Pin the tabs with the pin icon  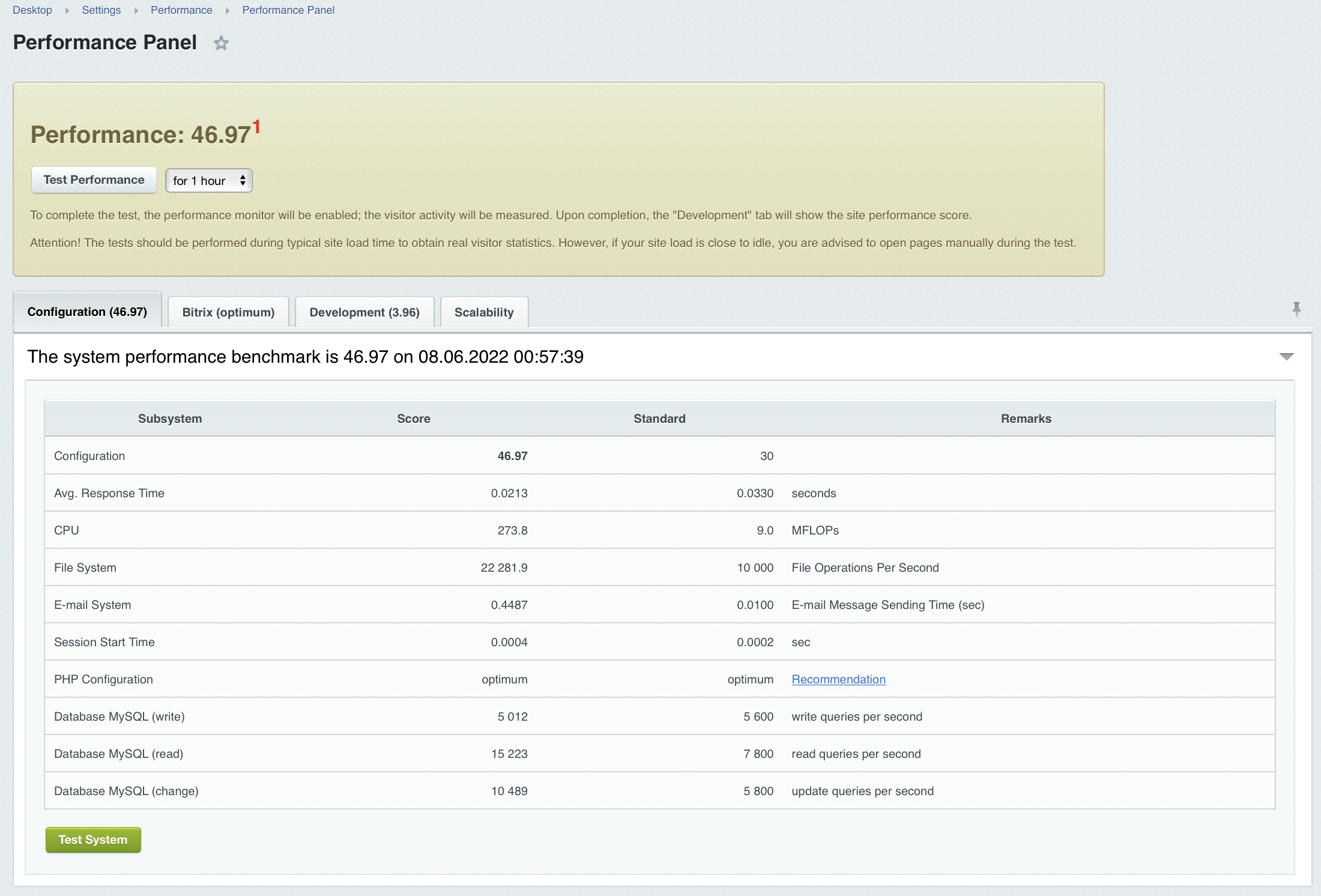point(1296,309)
